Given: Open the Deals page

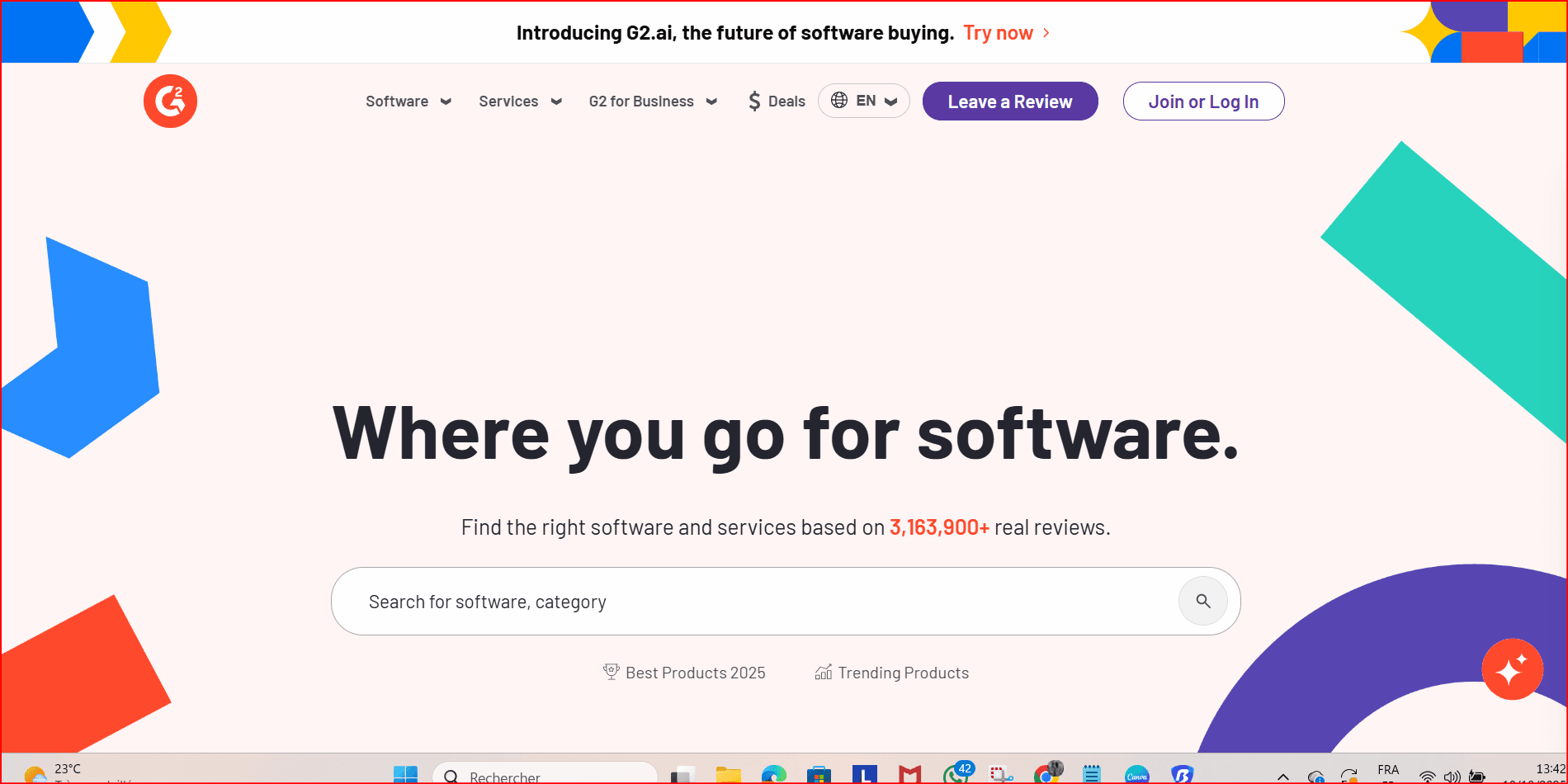Looking at the screenshot, I should click(x=786, y=102).
